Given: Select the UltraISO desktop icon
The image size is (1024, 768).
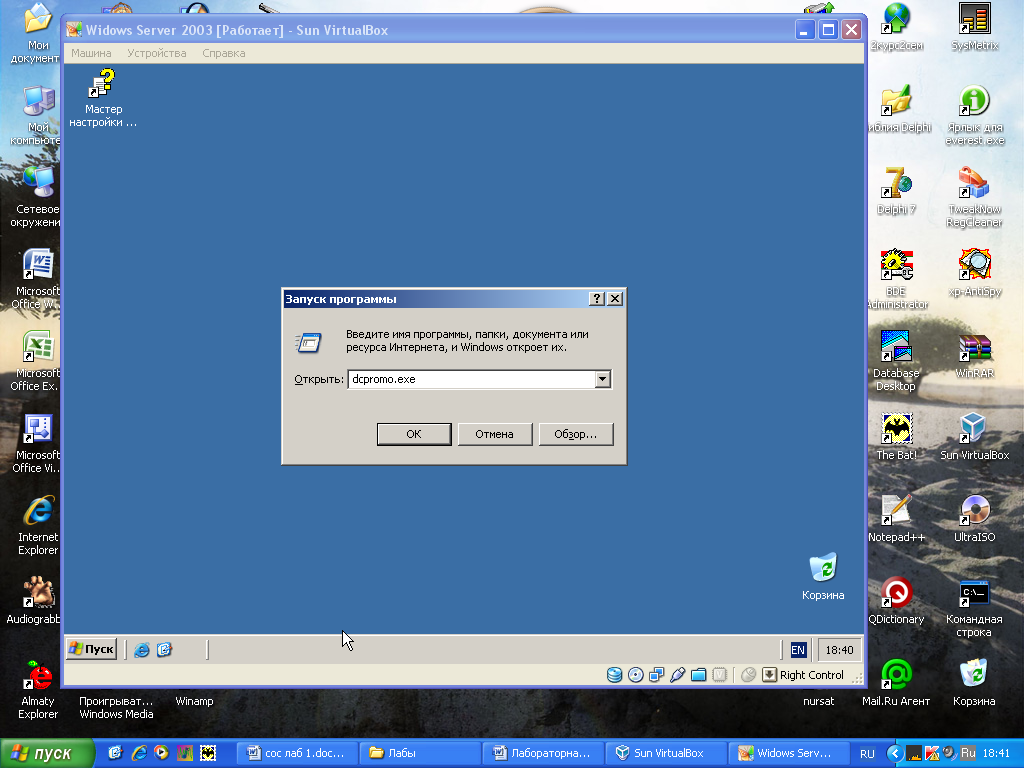Looking at the screenshot, I should pos(974,519).
